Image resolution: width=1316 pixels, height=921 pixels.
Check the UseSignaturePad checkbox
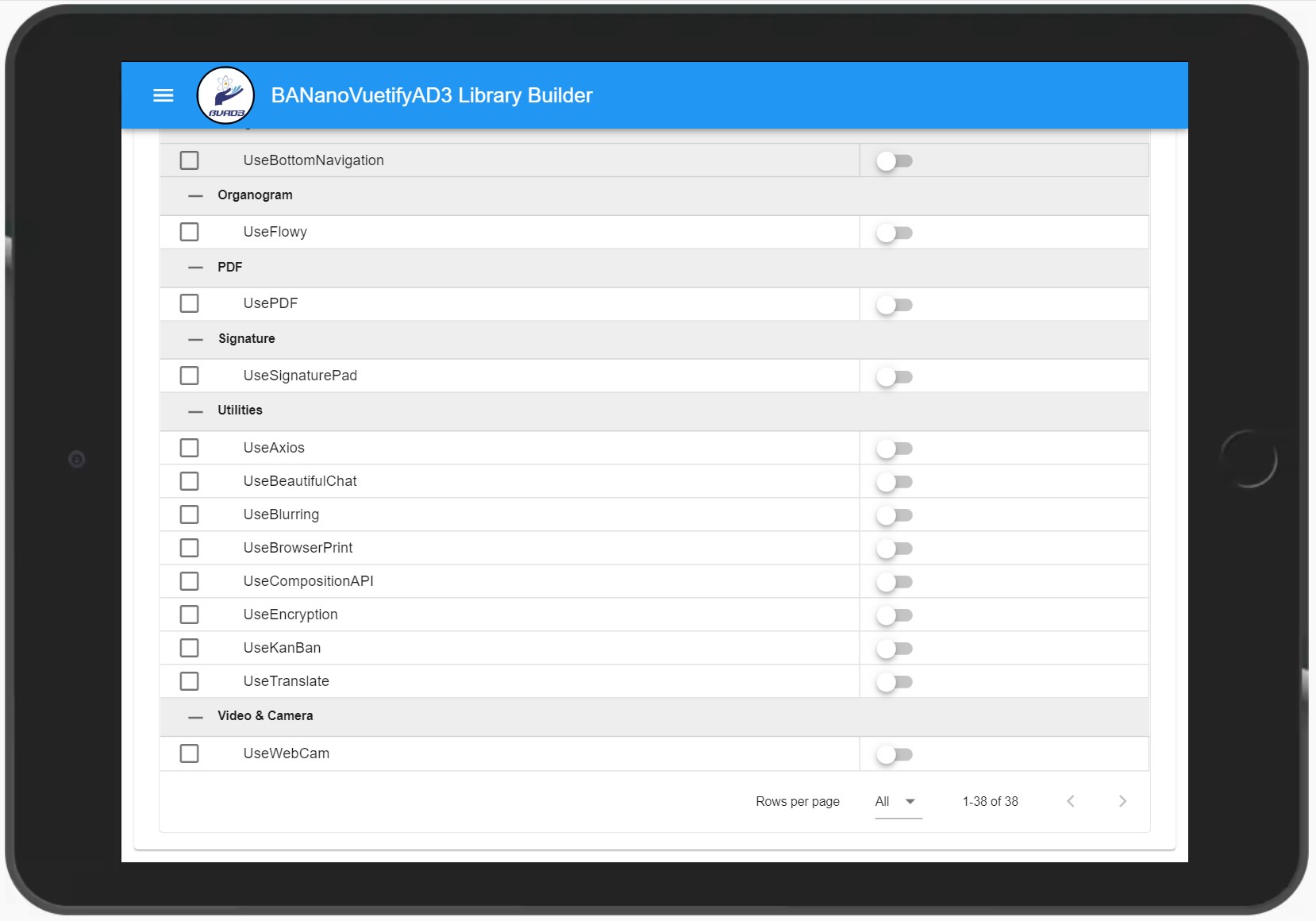(190, 376)
